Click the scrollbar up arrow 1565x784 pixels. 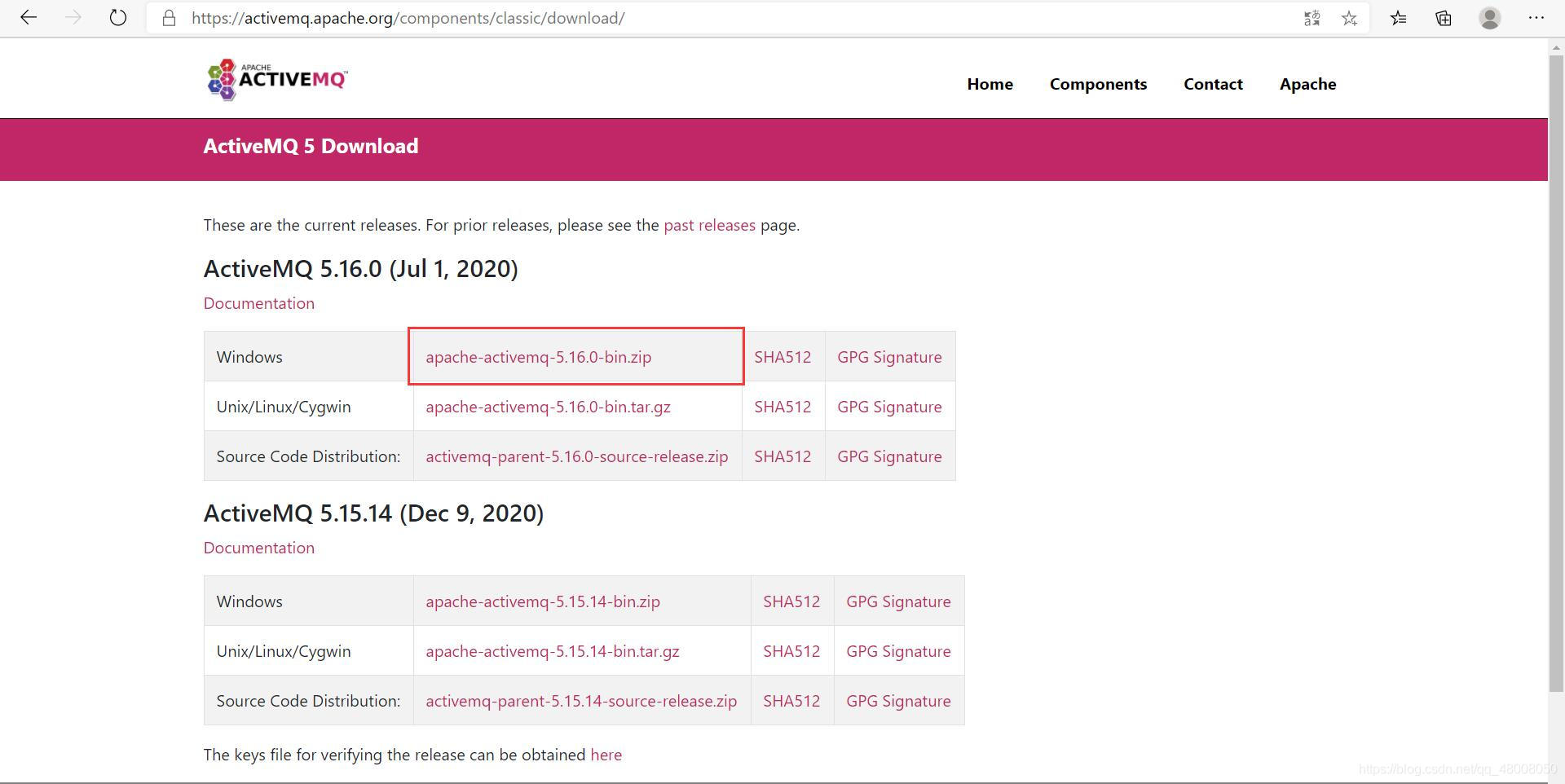1556,46
